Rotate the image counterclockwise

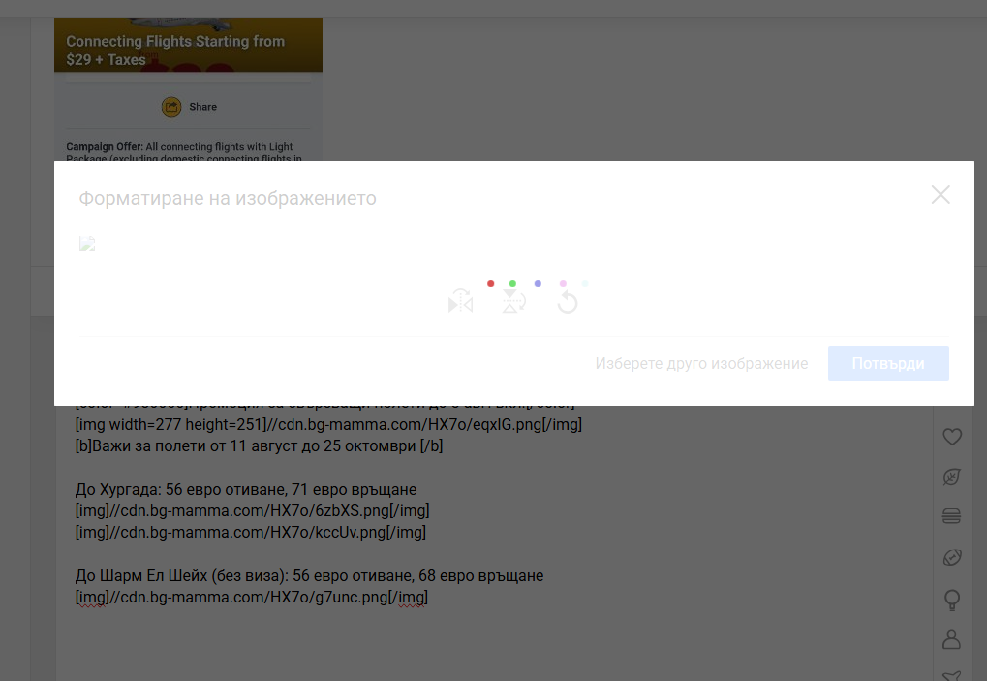tap(567, 301)
